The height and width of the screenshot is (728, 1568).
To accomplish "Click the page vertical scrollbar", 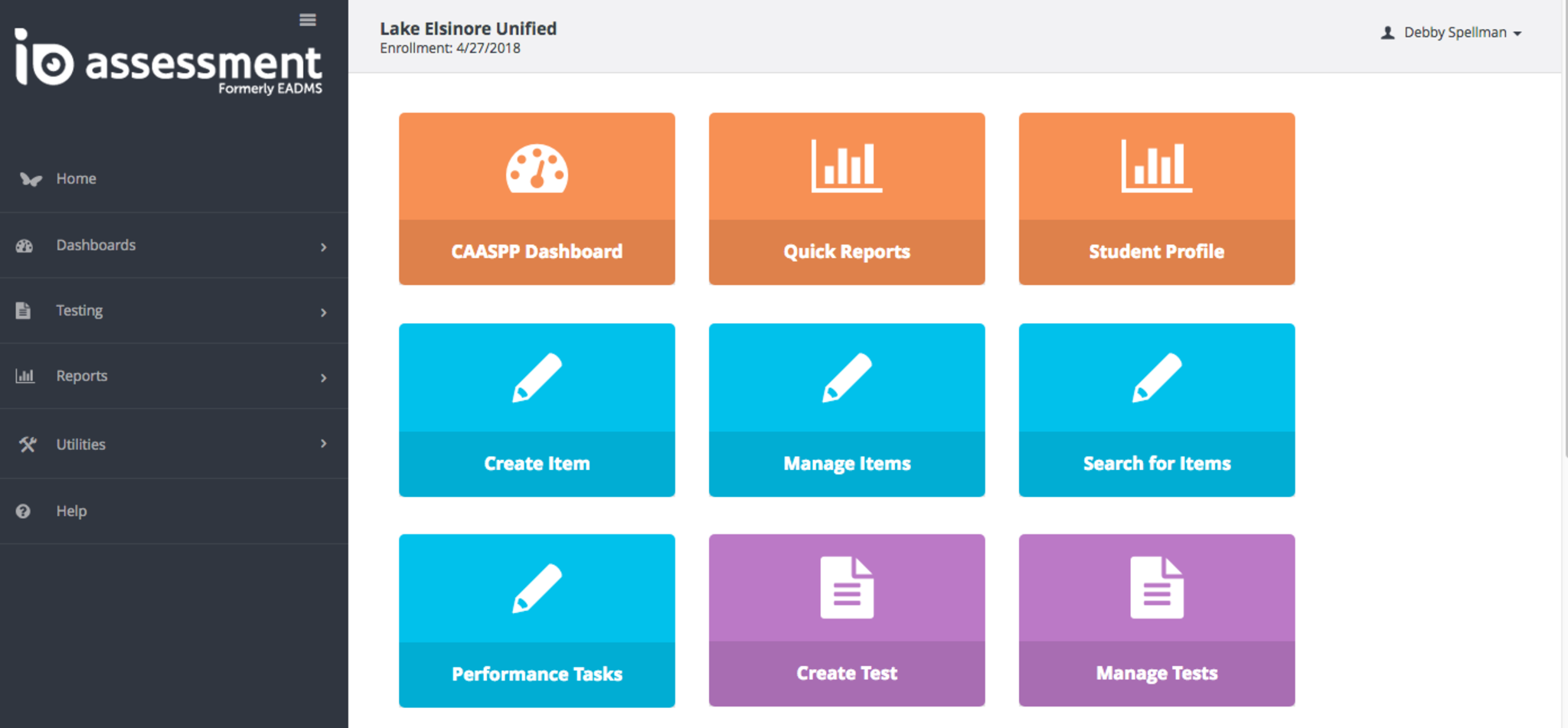I will tap(1564, 230).
